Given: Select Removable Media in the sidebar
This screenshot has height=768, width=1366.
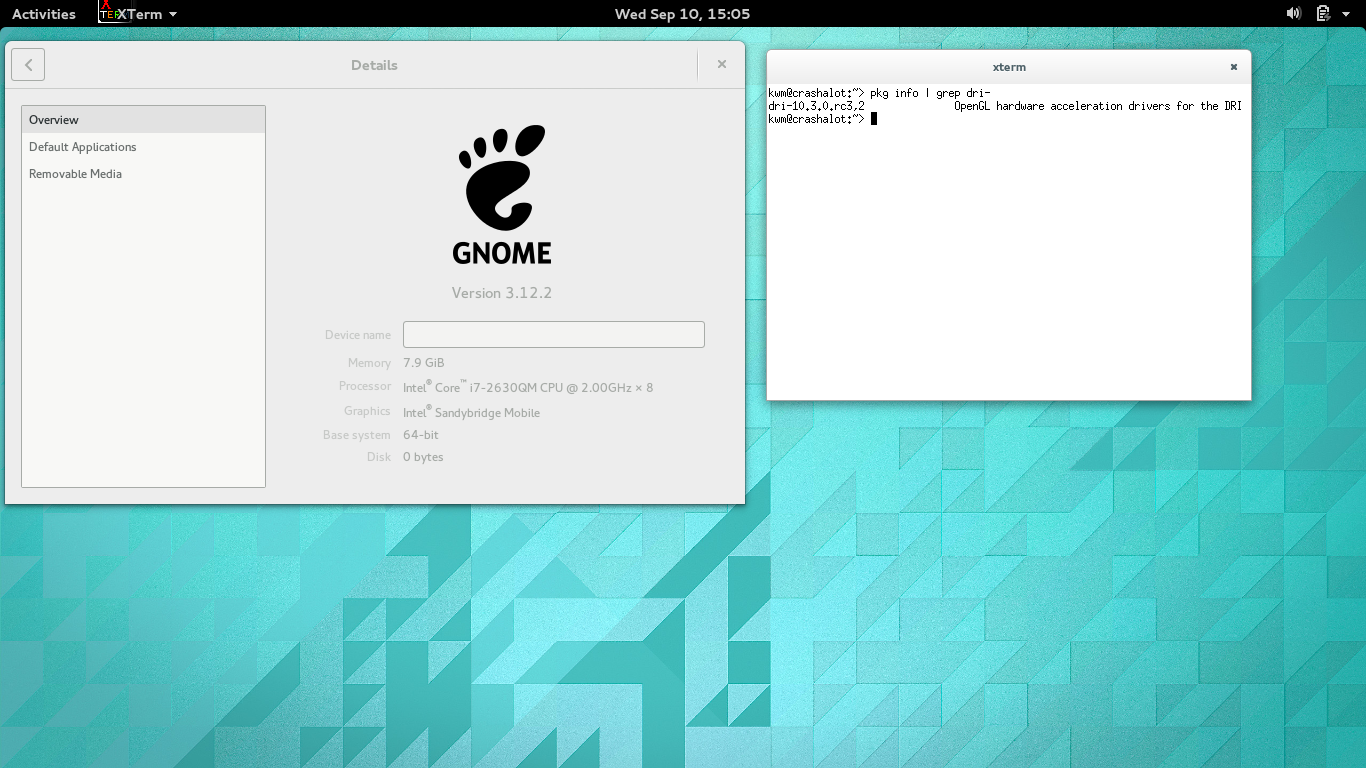Looking at the screenshot, I should (143, 173).
